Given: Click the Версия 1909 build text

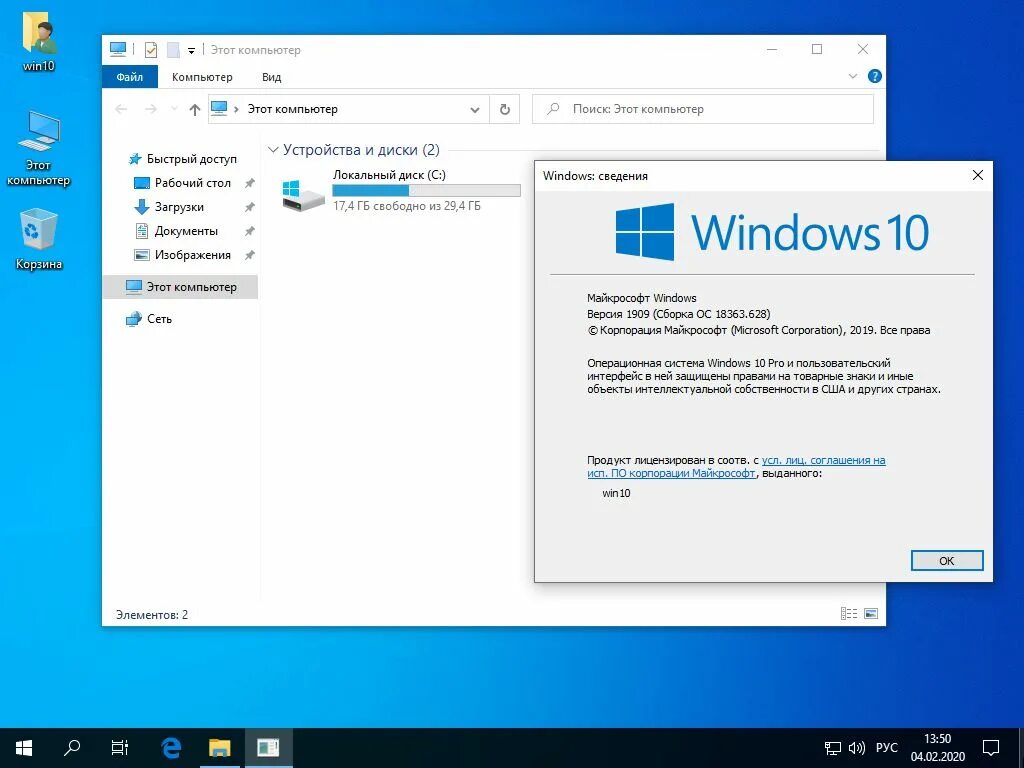Looking at the screenshot, I should [x=679, y=314].
